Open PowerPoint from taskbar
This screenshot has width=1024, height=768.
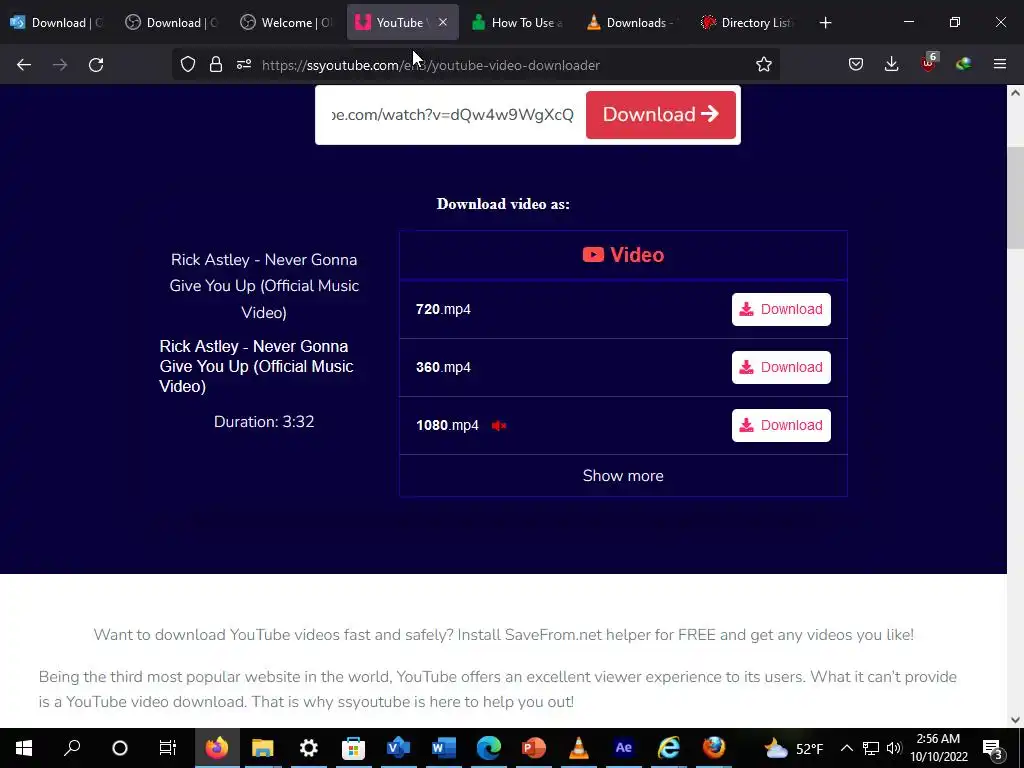[534, 748]
